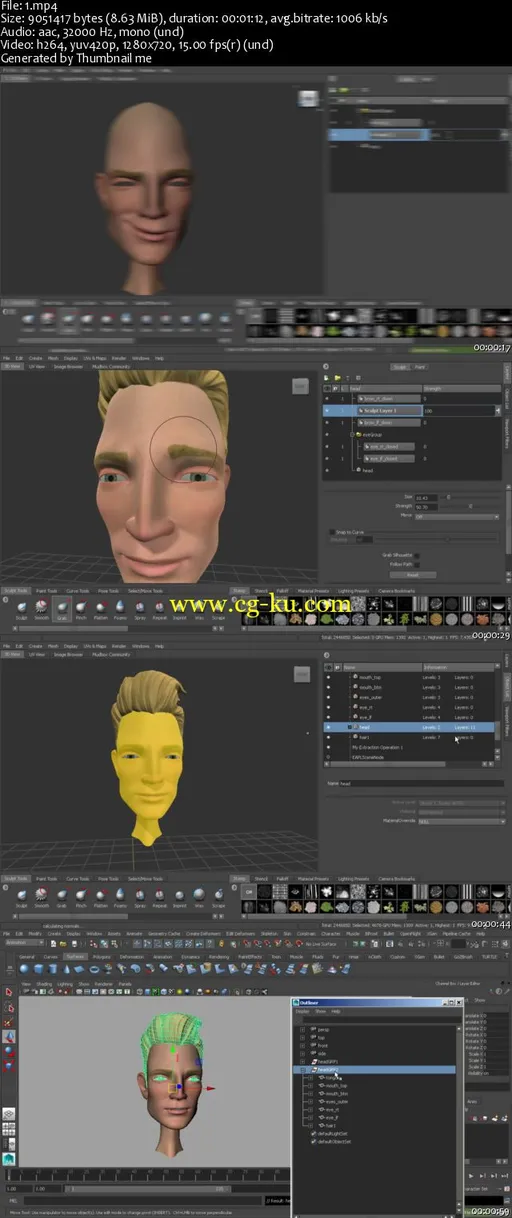Click the Name field containing head
Viewport: 512px width, 1218px height.
tap(422, 784)
